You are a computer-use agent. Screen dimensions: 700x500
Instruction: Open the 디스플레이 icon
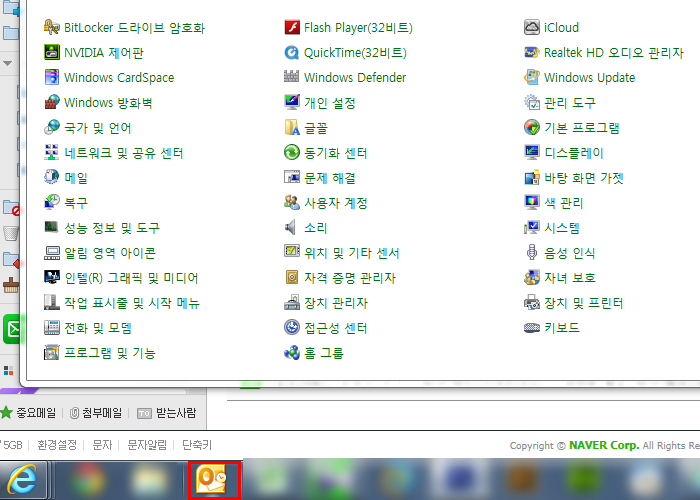(x=532, y=152)
